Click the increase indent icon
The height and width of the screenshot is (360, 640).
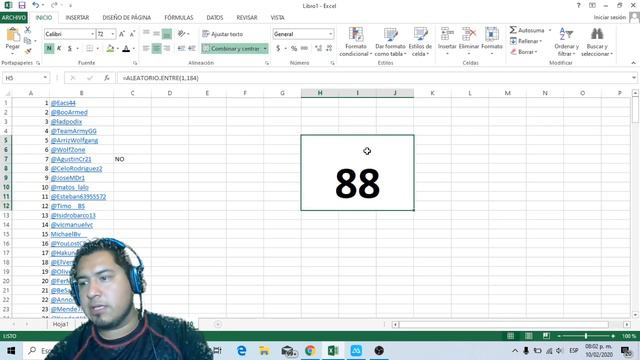pyautogui.click(x=192, y=49)
